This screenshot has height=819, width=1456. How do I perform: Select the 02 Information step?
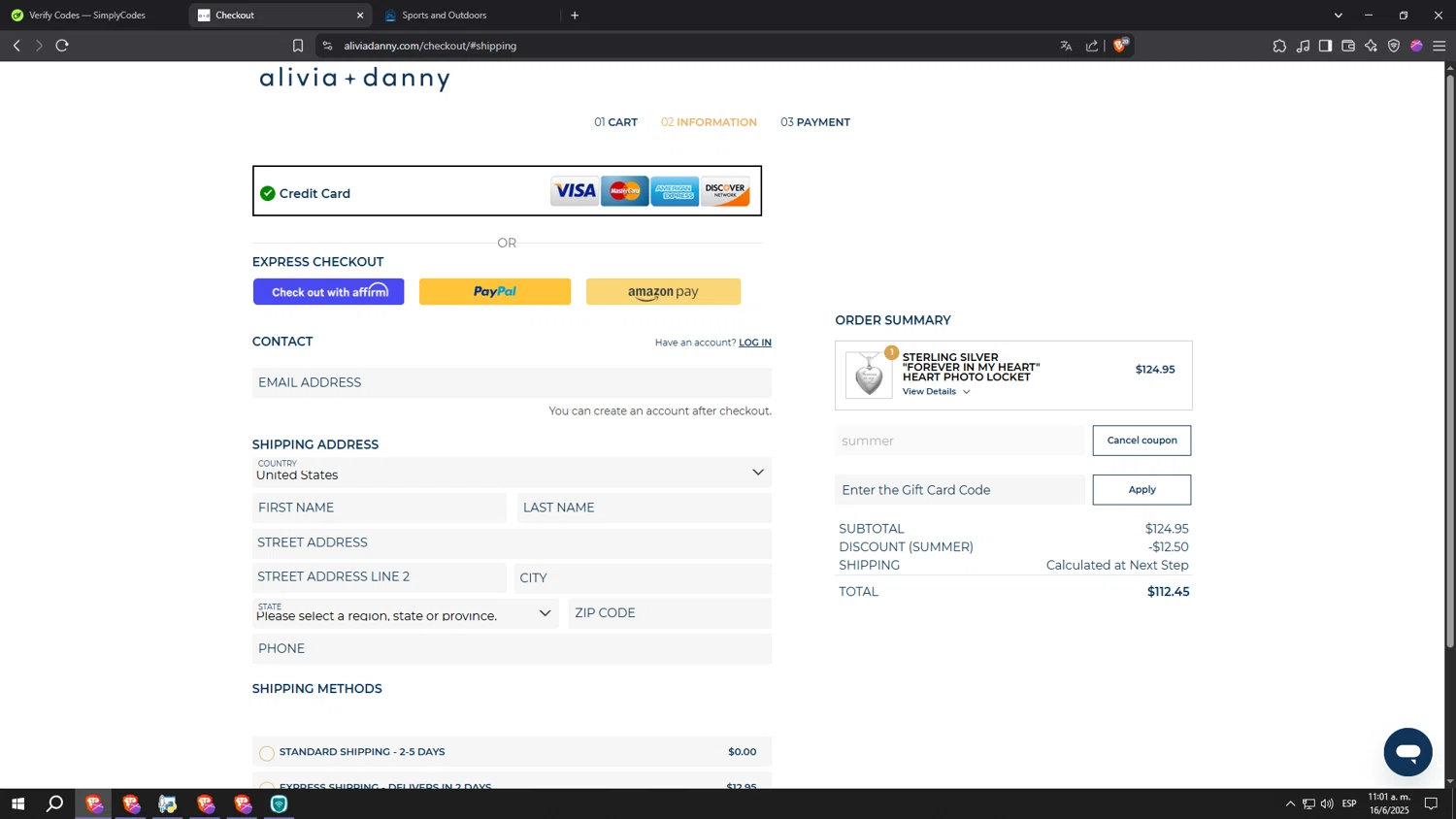[709, 122]
